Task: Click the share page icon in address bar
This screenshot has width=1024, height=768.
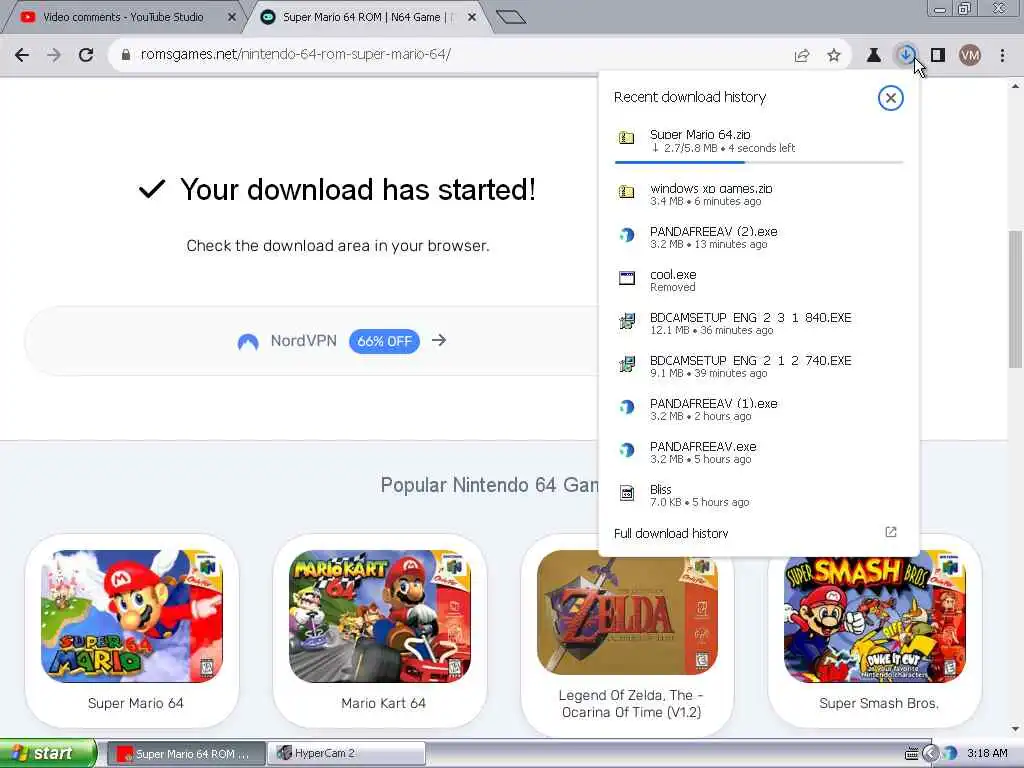Action: coord(802,56)
